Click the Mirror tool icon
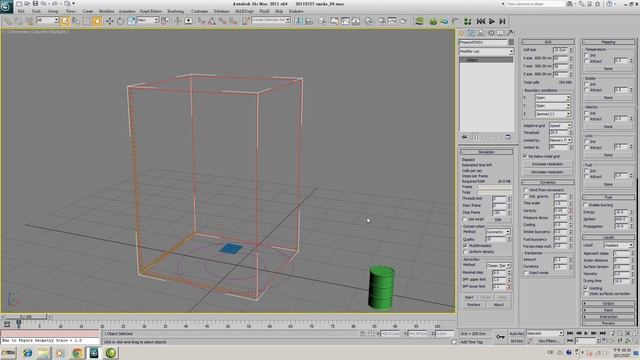640x360 pixels. [x=299, y=21]
